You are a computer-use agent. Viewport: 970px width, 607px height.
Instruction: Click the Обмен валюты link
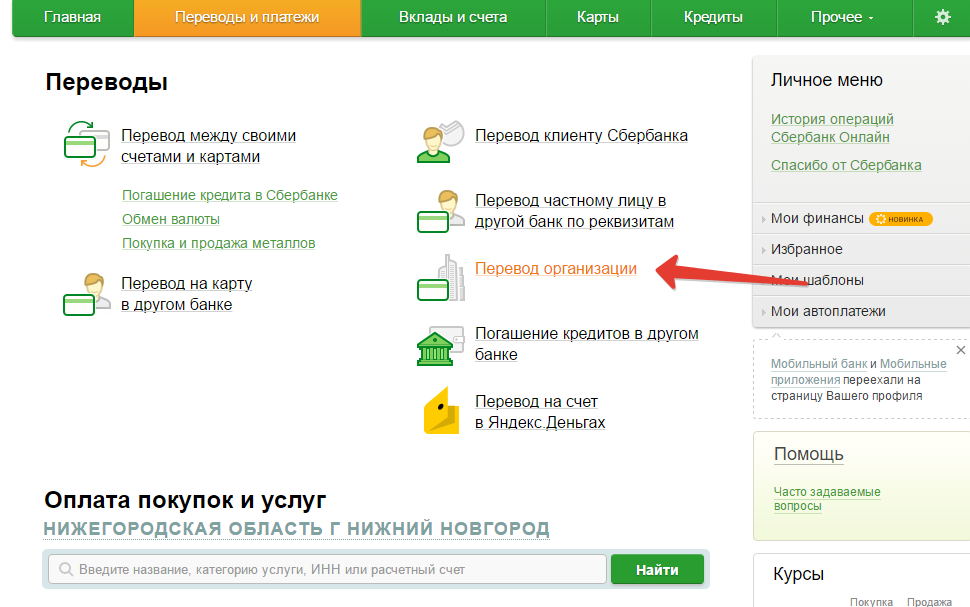pyautogui.click(x=171, y=219)
